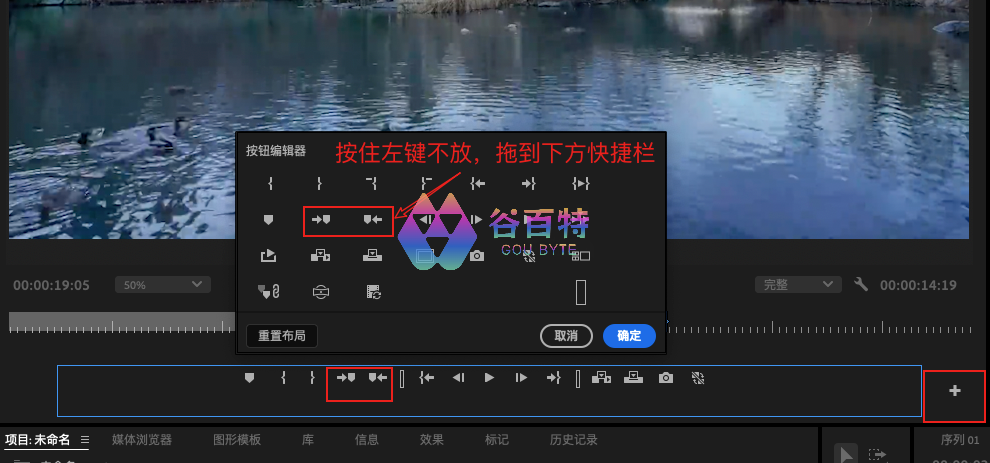
Task: Click Export Frame camera icon in bottom transport bar
Action: (665, 378)
